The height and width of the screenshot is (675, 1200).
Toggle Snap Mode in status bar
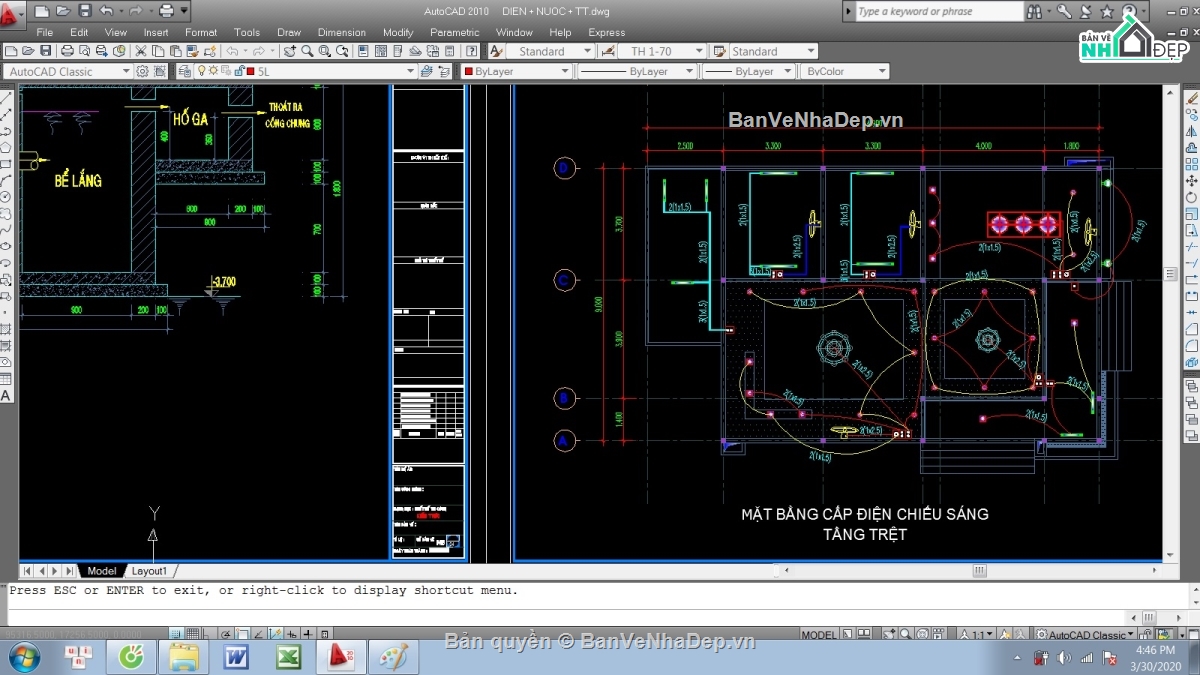tap(176, 634)
